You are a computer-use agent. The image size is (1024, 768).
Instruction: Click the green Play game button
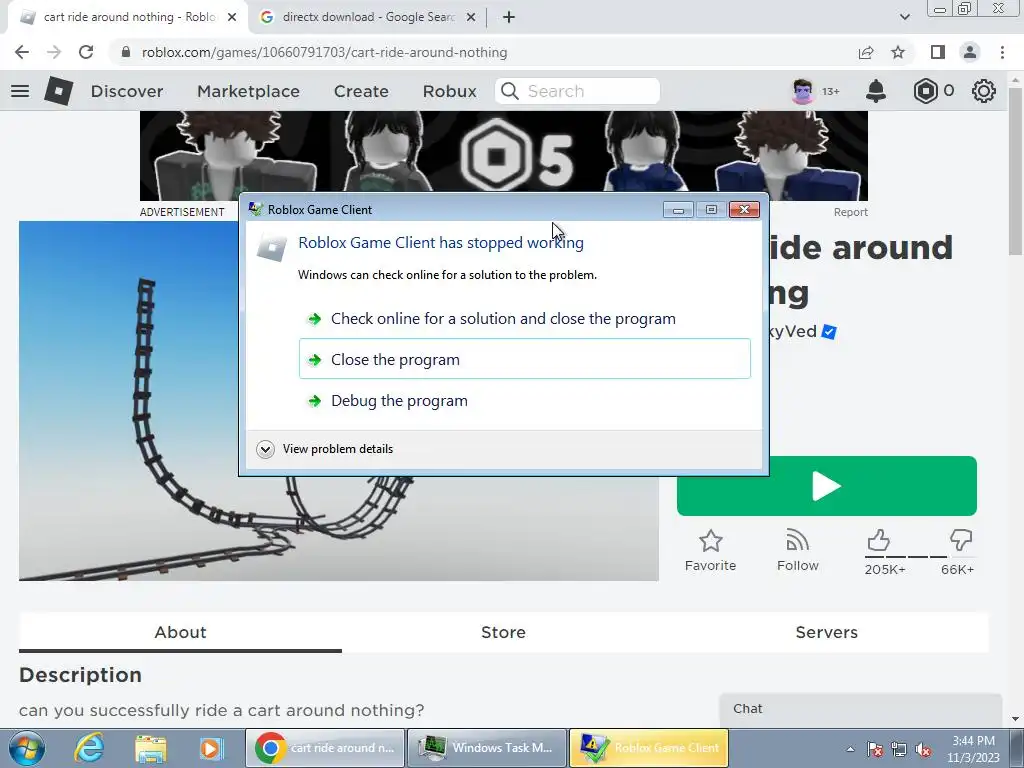[827, 486]
